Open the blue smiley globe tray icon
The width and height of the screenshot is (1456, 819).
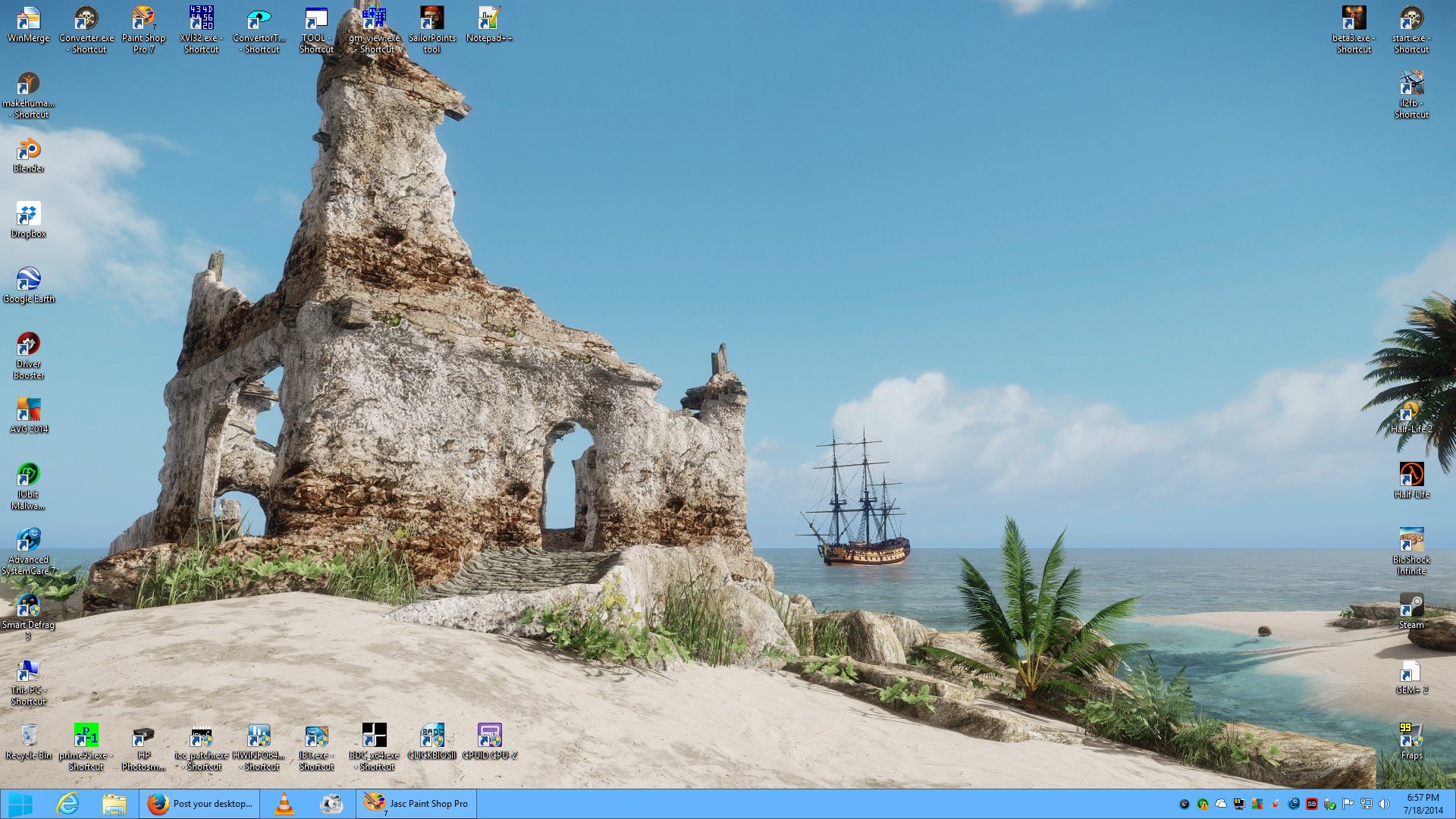tap(1294, 804)
